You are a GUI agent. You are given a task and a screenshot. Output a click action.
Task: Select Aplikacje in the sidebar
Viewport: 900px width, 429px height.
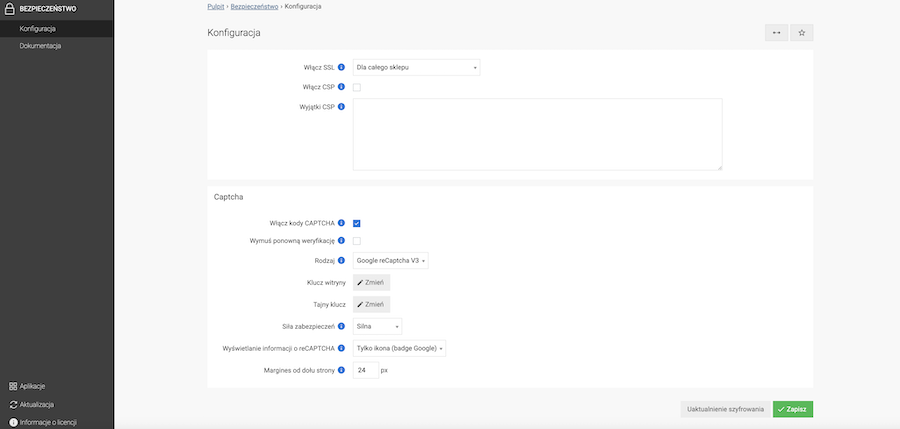coord(32,386)
